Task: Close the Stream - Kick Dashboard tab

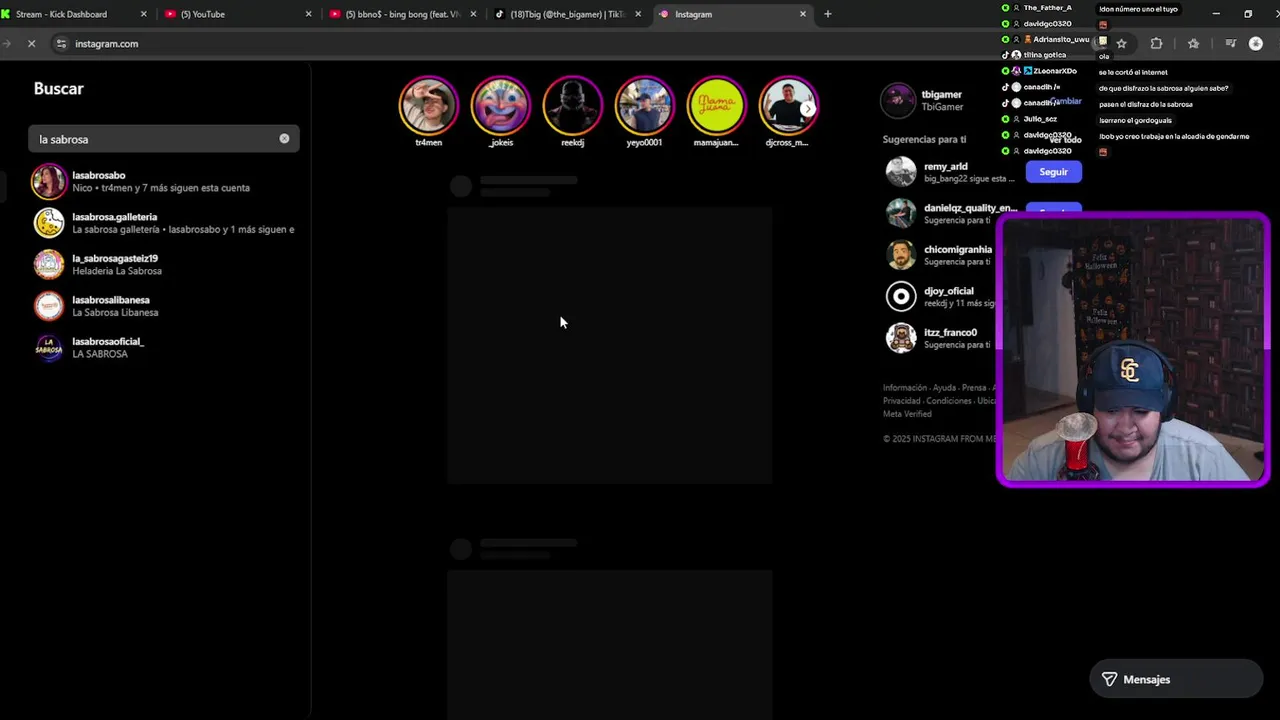Action: point(144,14)
